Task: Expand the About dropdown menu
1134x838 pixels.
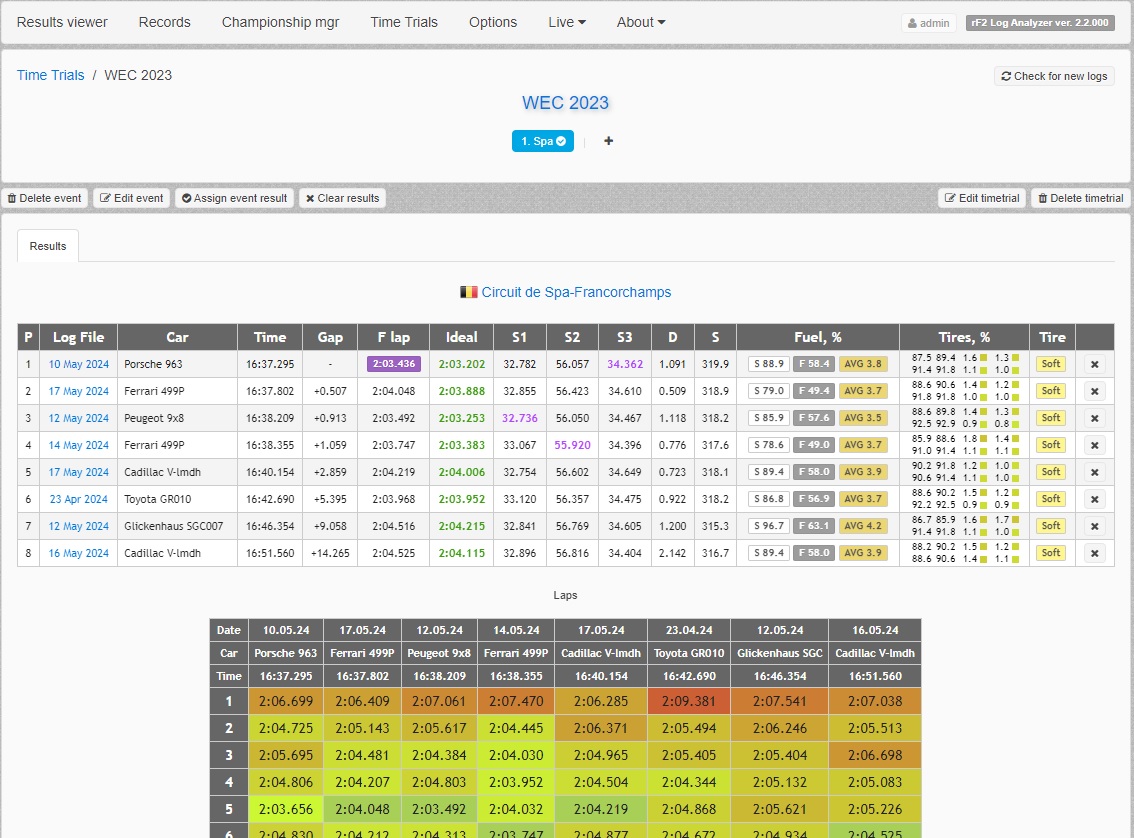Action: tap(641, 22)
